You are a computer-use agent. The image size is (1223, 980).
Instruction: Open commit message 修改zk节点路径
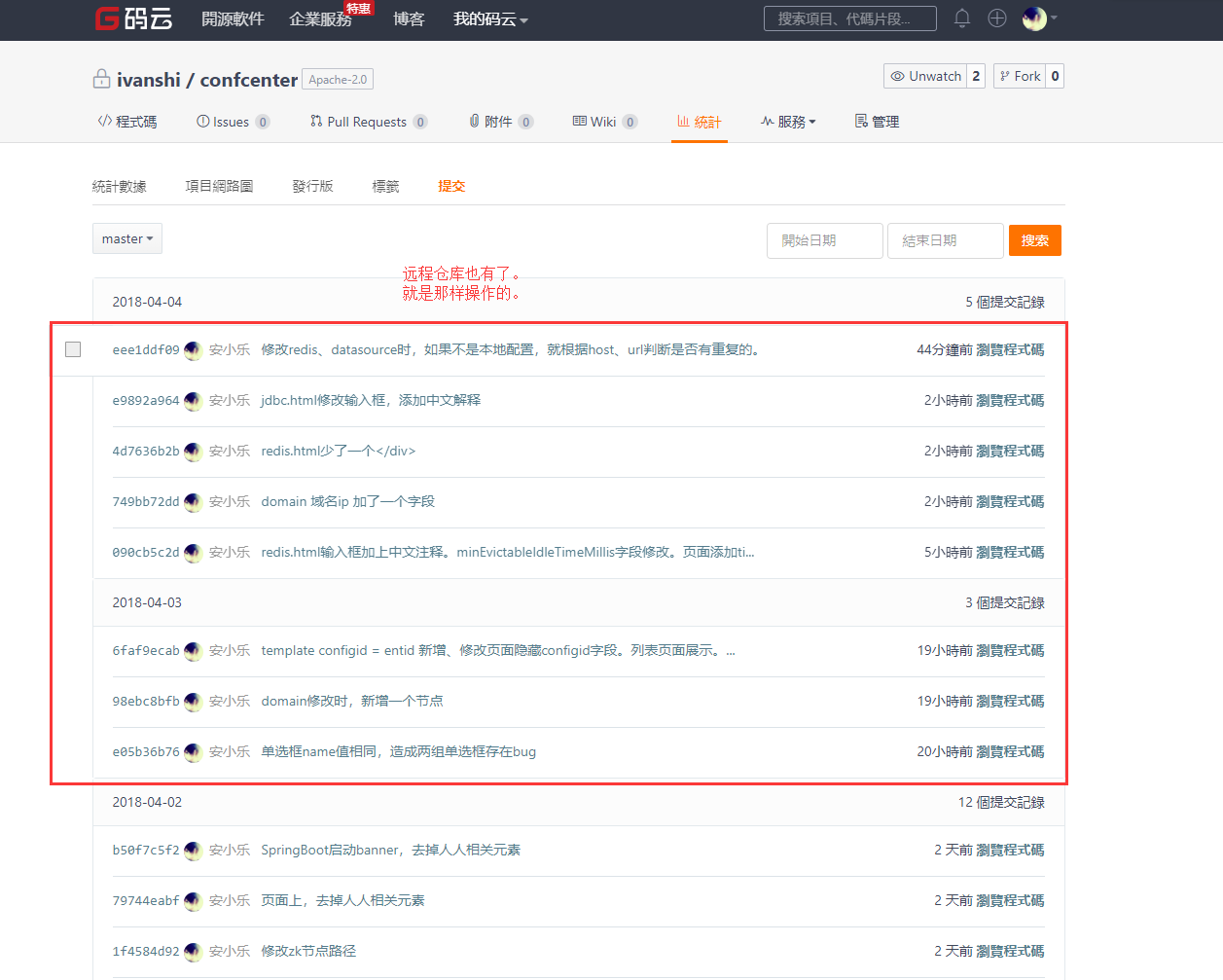[x=308, y=951]
